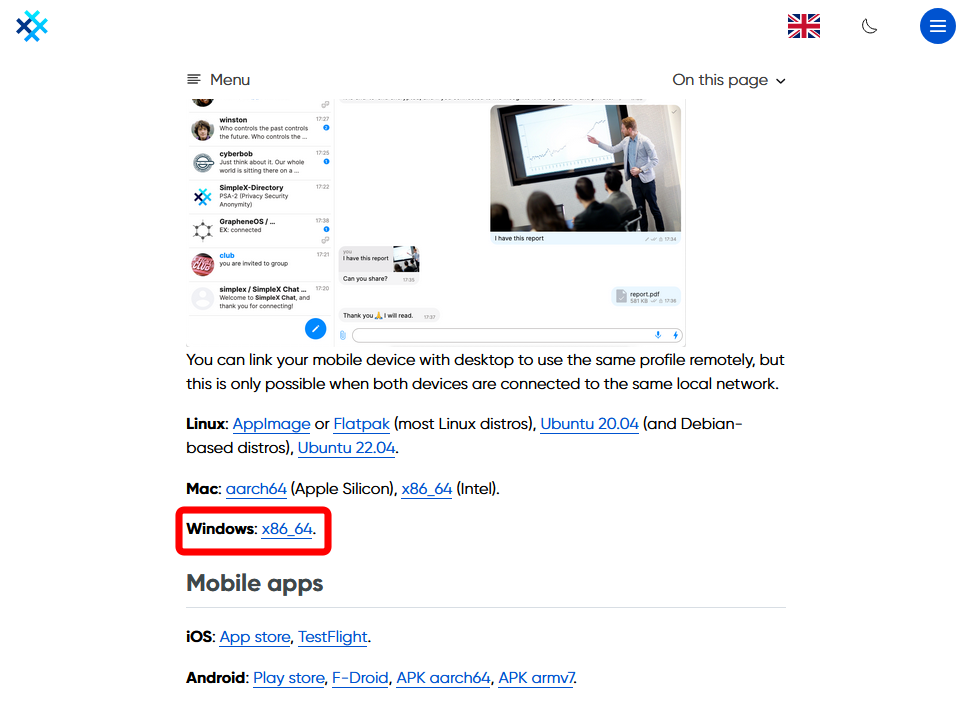Download the Linux AppImage
Image resolution: width=972 pixels, height=709 pixels.
pyautogui.click(x=271, y=424)
